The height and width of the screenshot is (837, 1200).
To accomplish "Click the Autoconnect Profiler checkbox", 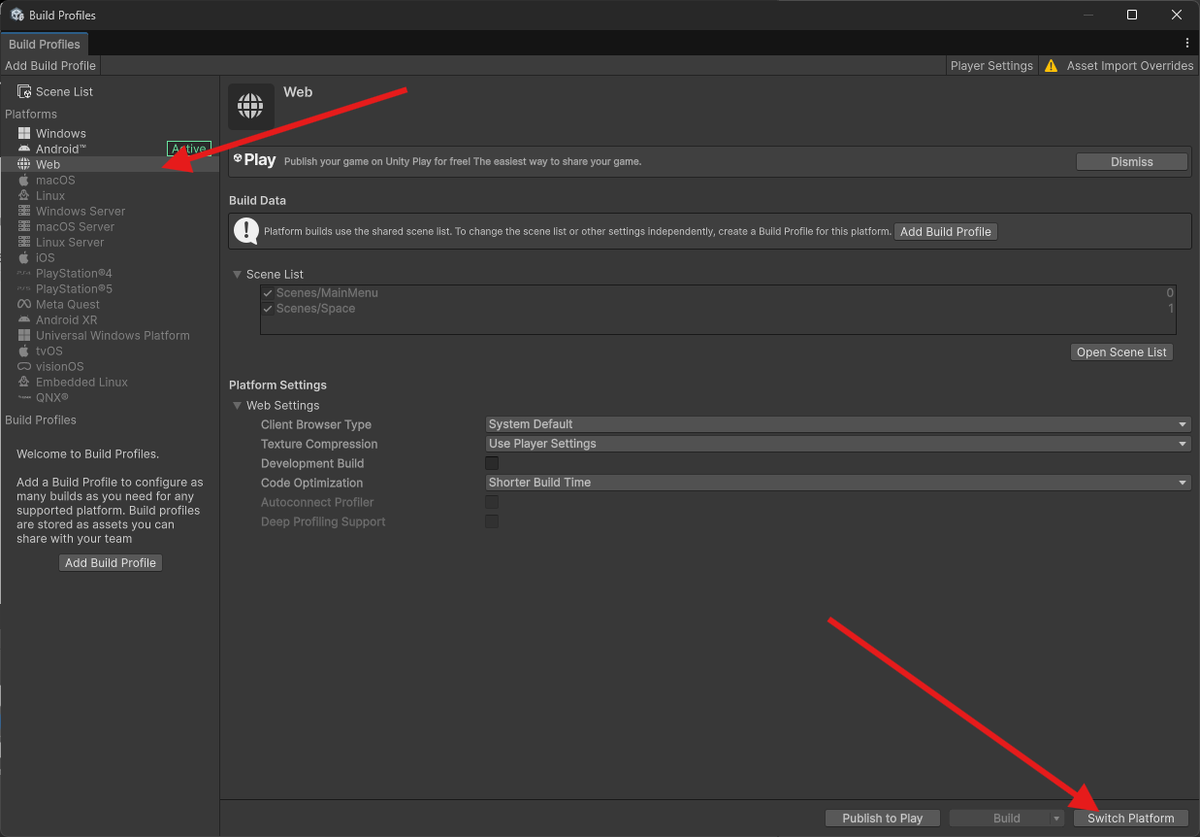I will 492,502.
